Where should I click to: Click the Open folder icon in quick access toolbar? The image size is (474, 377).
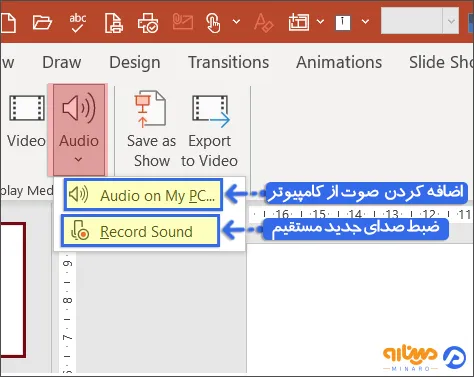pyautogui.click(x=42, y=22)
